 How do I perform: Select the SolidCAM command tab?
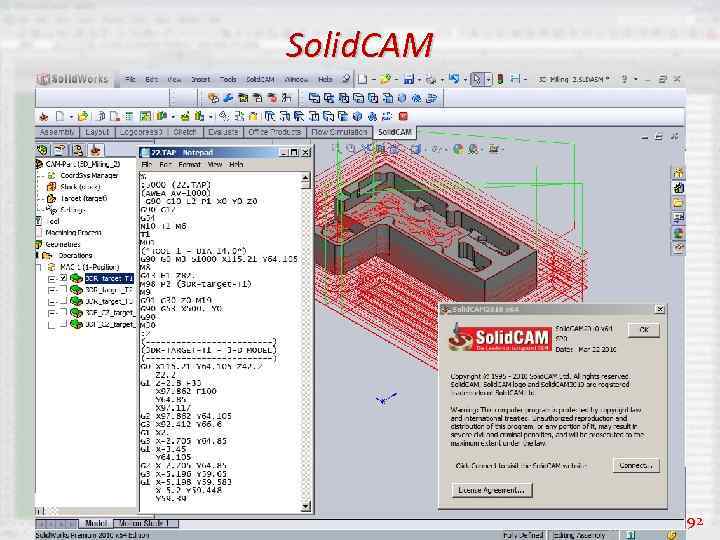pyautogui.click(x=394, y=132)
